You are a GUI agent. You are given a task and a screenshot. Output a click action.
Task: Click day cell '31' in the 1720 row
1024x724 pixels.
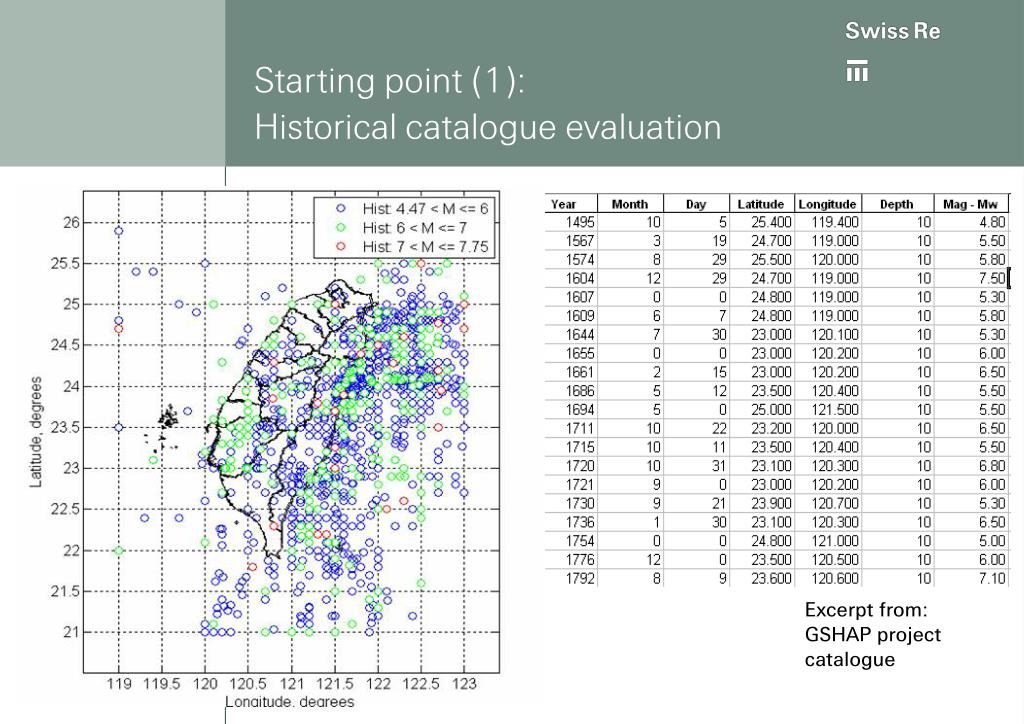click(719, 466)
